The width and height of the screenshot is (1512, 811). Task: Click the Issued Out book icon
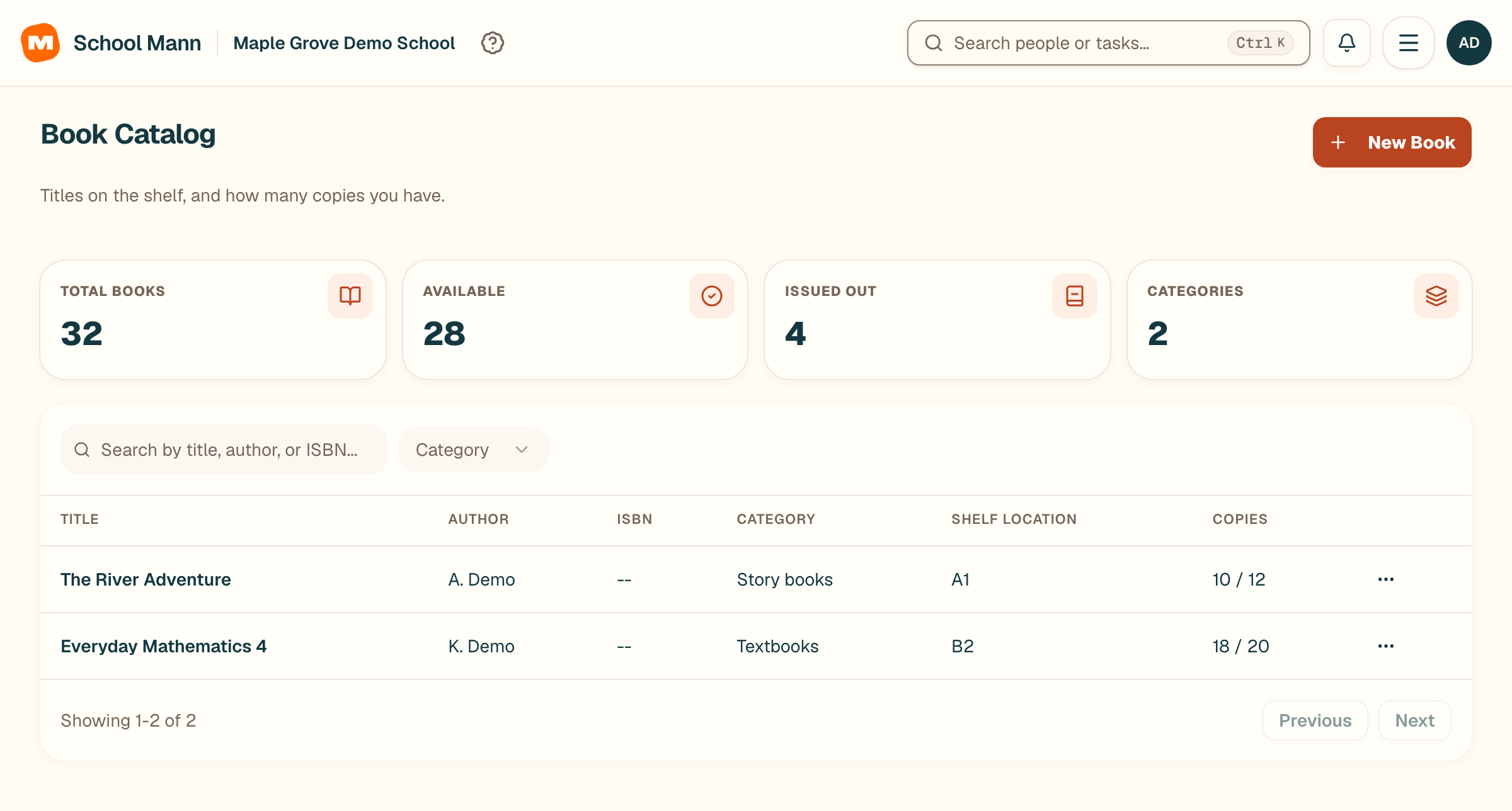coord(1075,296)
